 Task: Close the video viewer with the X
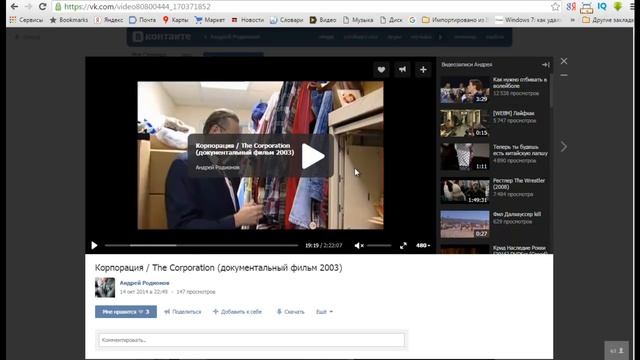pos(564,61)
